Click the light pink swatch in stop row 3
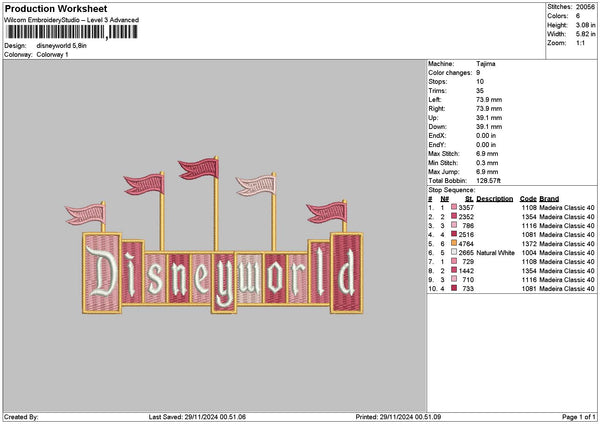This screenshot has height=424, width=600. click(x=454, y=225)
